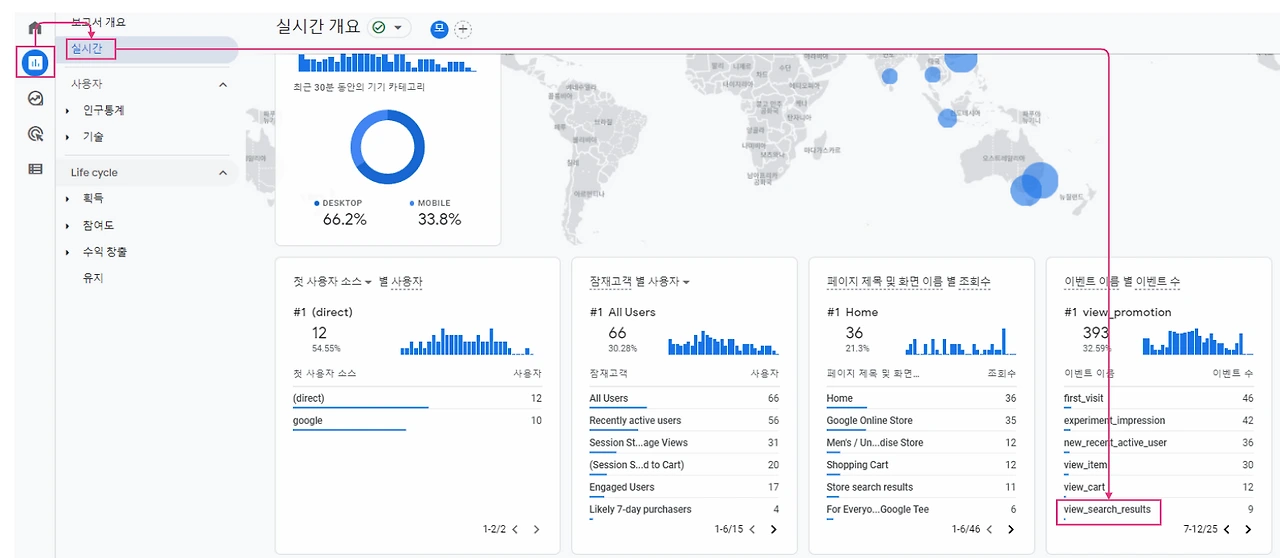This screenshot has width=1280, height=558.
Task: Previous page arrow in event name card
Action: click(1226, 529)
